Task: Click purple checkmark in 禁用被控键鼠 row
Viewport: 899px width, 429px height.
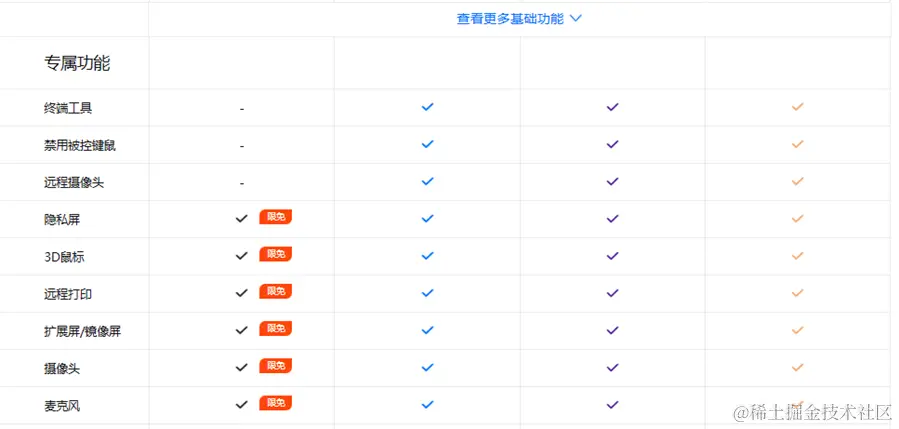Action: tap(612, 144)
